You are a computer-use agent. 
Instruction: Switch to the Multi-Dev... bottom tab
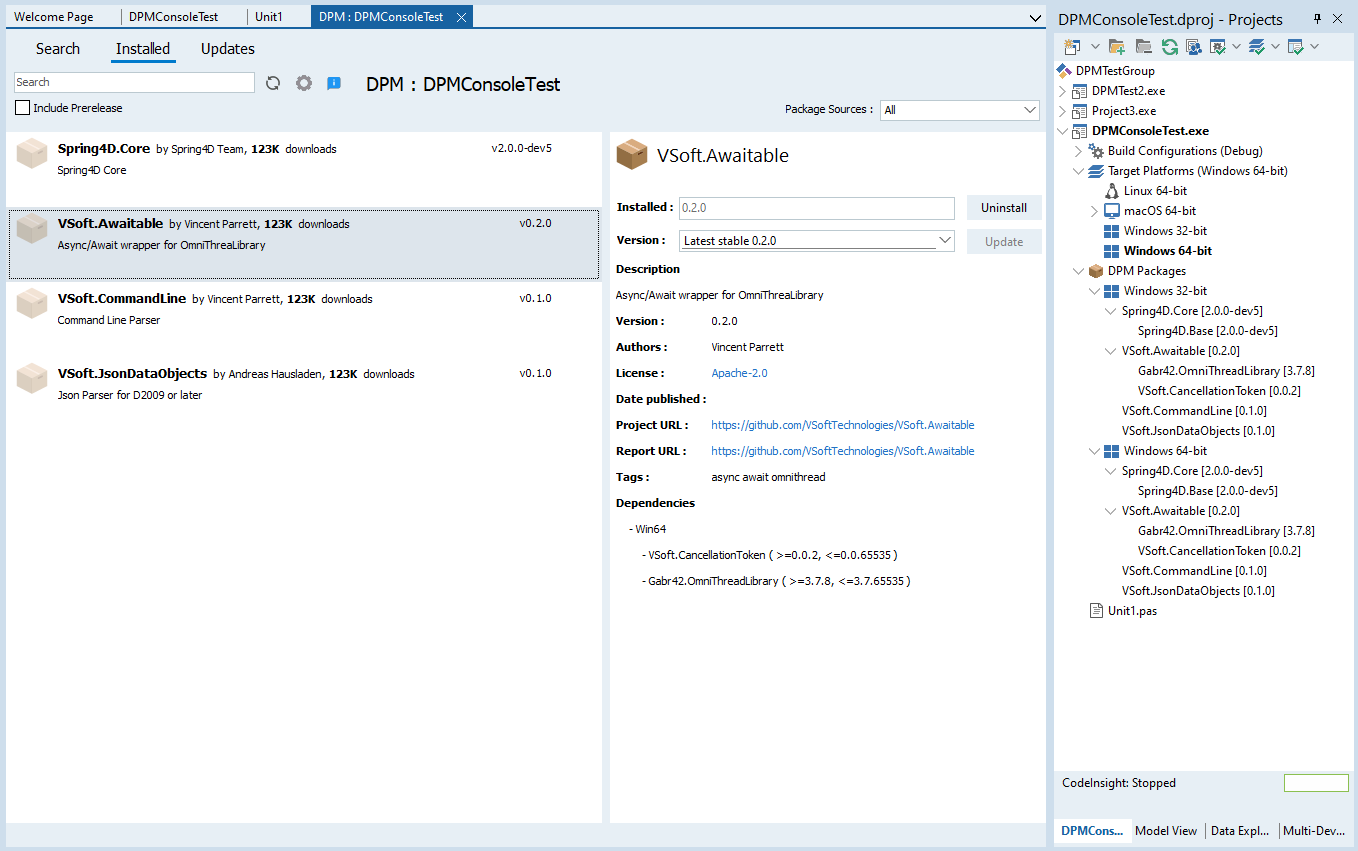[x=1314, y=830]
